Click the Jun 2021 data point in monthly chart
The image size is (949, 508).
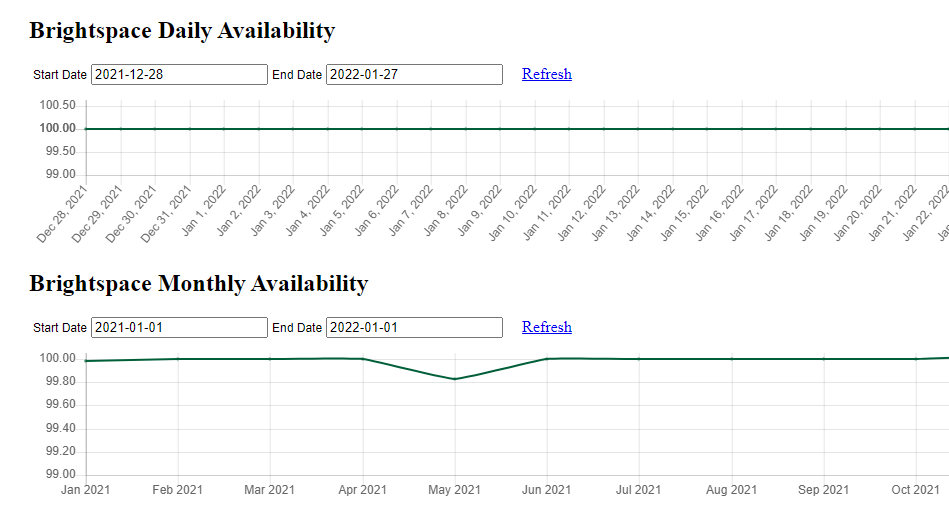[x=547, y=358]
